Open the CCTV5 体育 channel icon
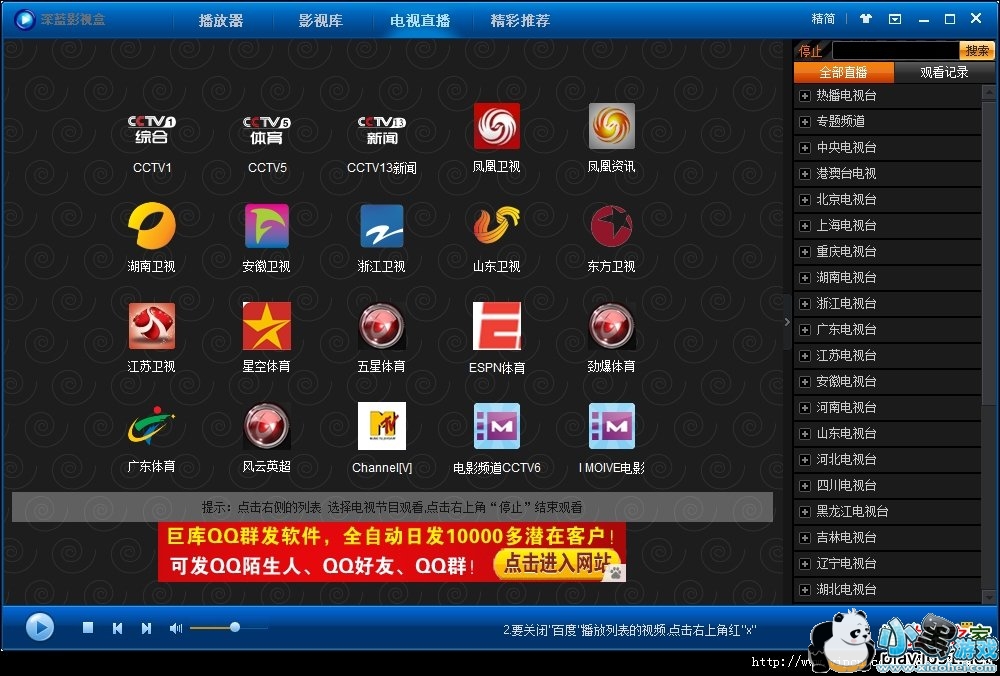This screenshot has height=676, width=1000. pyautogui.click(x=267, y=129)
